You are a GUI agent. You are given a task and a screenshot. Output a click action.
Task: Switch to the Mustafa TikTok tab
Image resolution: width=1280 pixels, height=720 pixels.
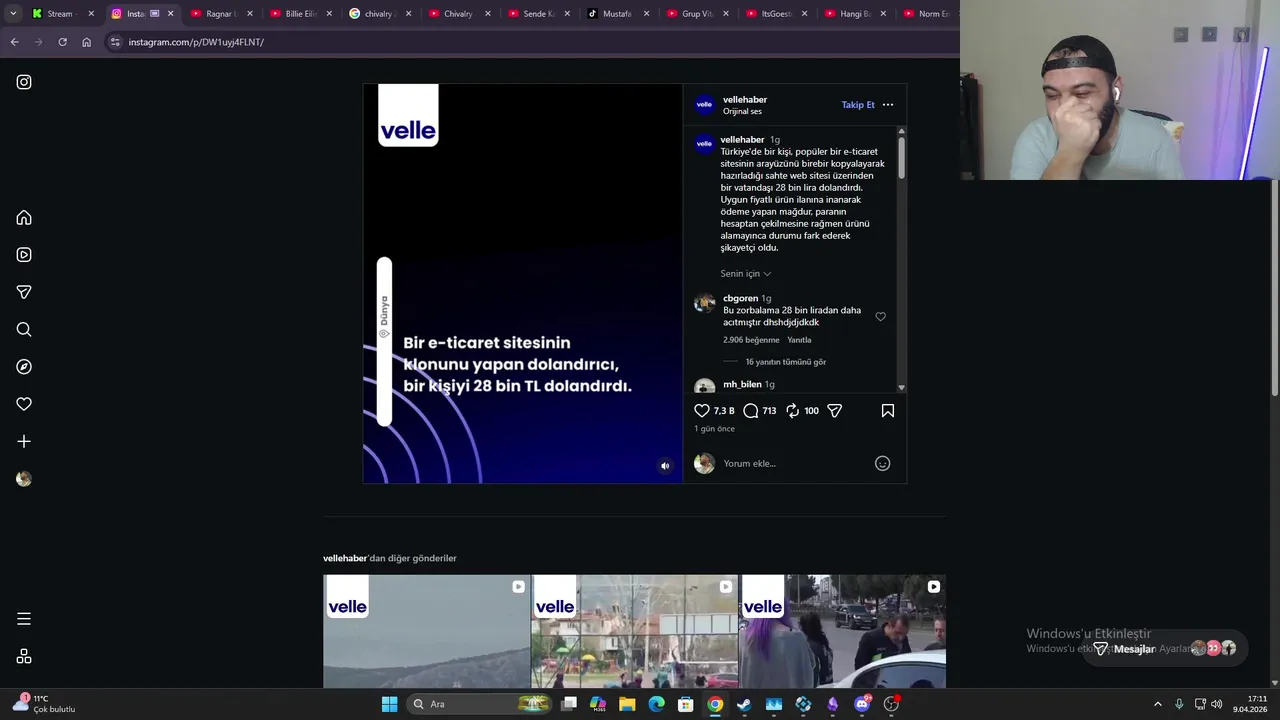click(x=617, y=14)
